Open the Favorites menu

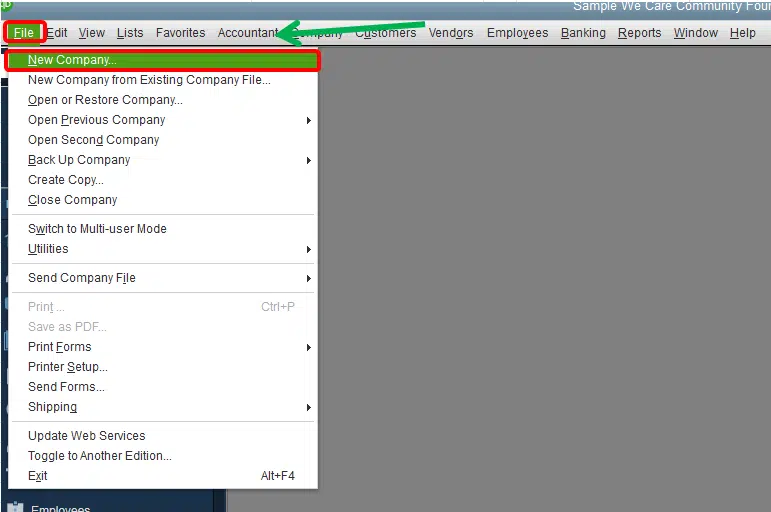pyautogui.click(x=180, y=33)
